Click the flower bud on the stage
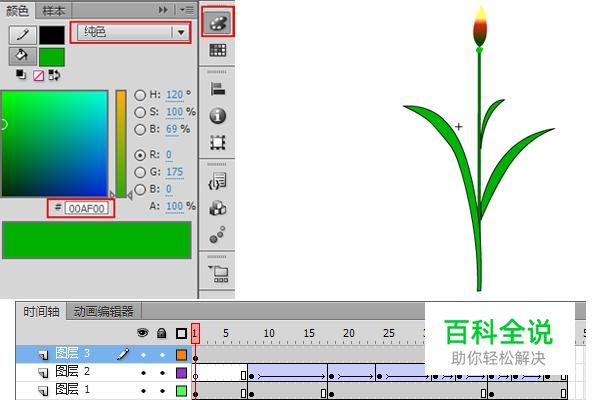Viewport: 600px width, 400px height. [x=480, y=26]
